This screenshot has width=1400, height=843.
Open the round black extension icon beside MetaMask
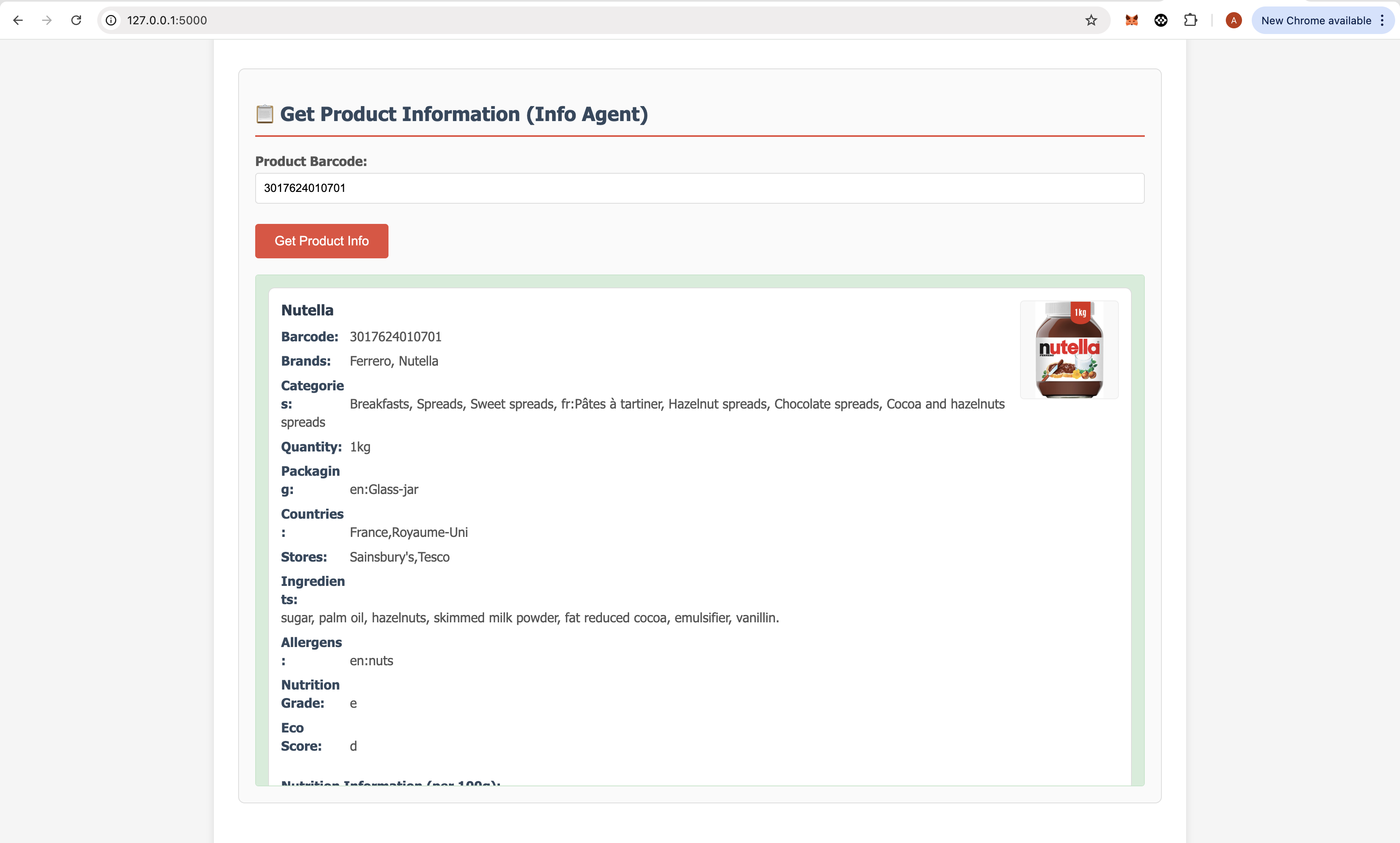pos(1161,21)
